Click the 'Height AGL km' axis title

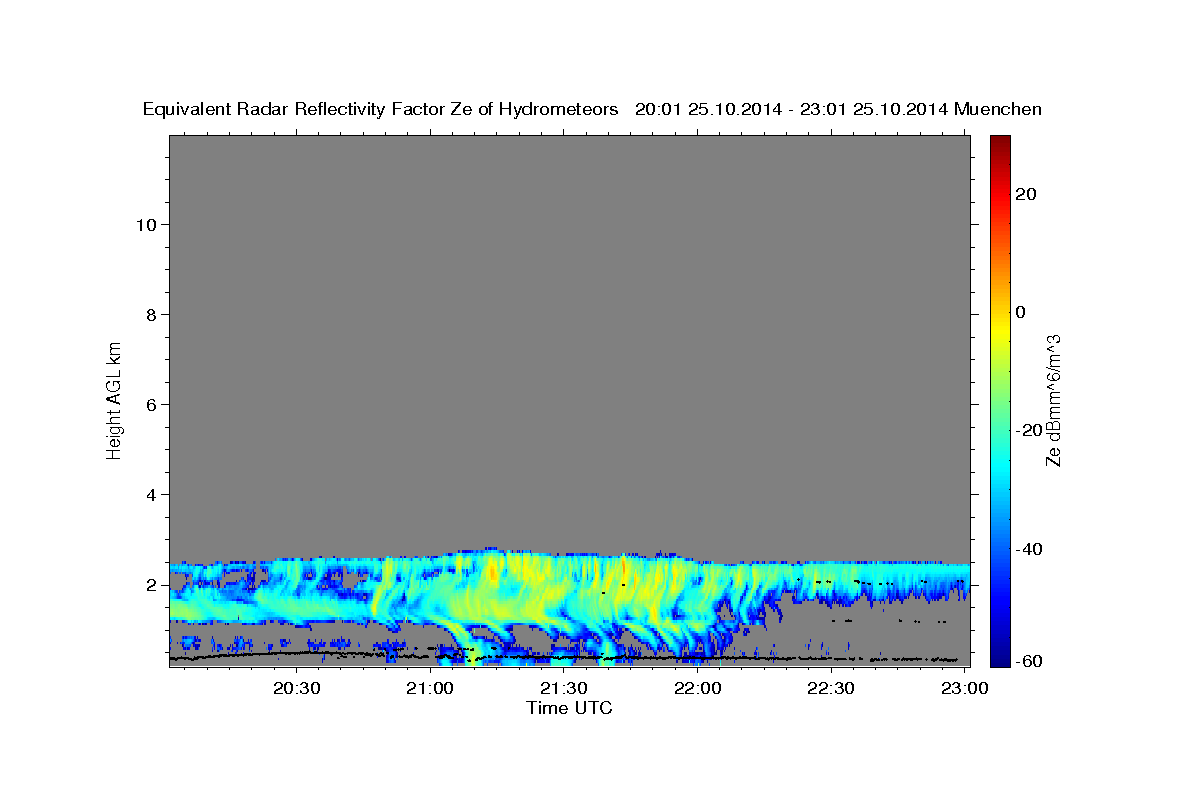pos(114,399)
